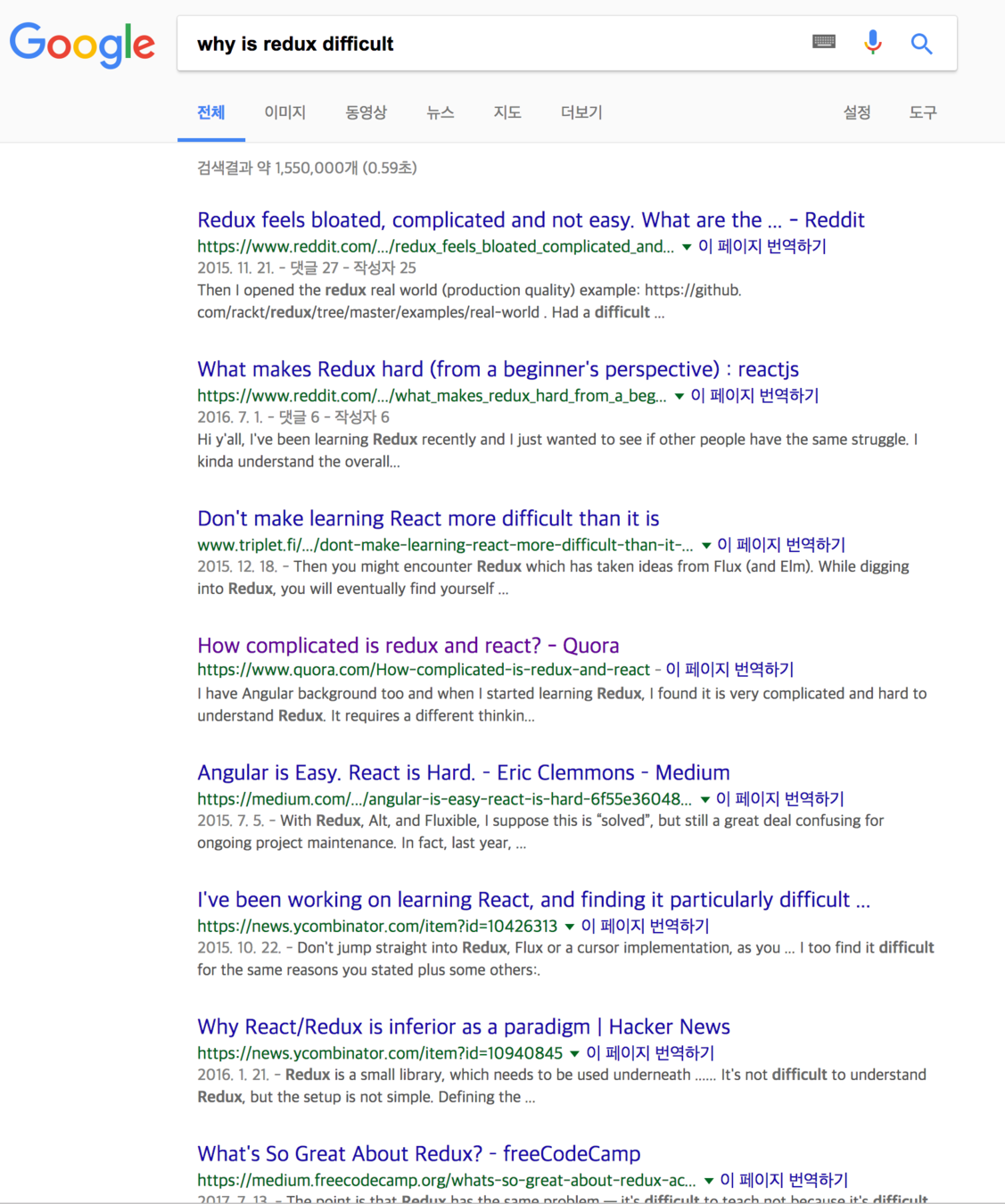
Task: Open 'I've been working on learning React' result
Action: pos(533,900)
